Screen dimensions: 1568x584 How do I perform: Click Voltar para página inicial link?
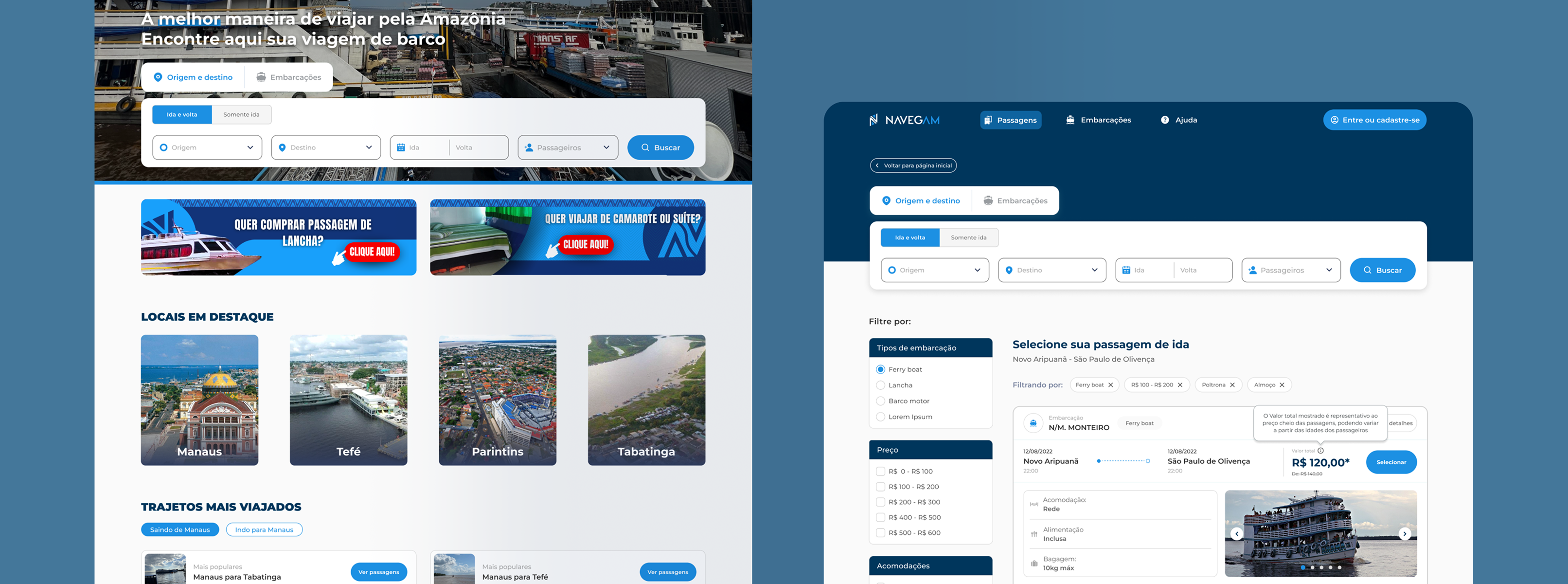click(913, 165)
